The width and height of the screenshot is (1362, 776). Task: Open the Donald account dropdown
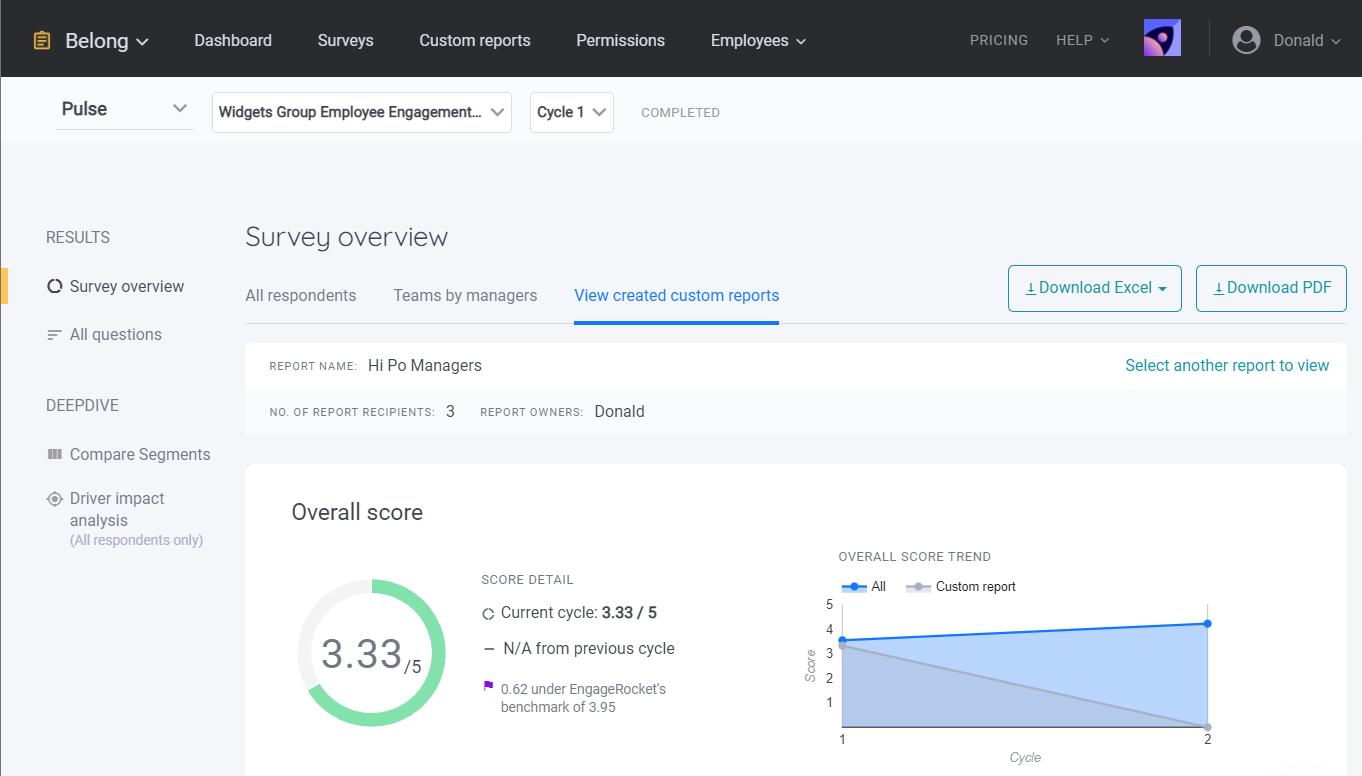[1307, 41]
